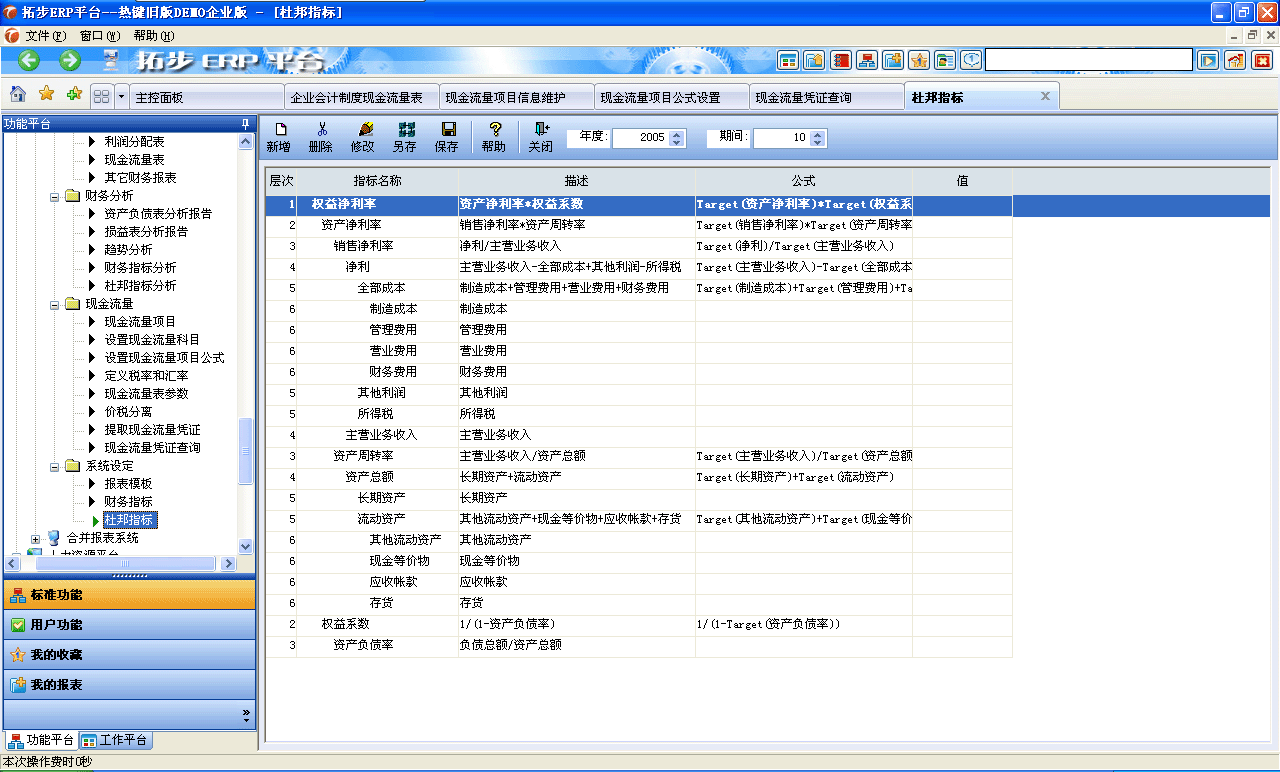Click the 关闭 close icon in the toolbar
Image resolution: width=1280 pixels, height=772 pixels.
[540, 136]
